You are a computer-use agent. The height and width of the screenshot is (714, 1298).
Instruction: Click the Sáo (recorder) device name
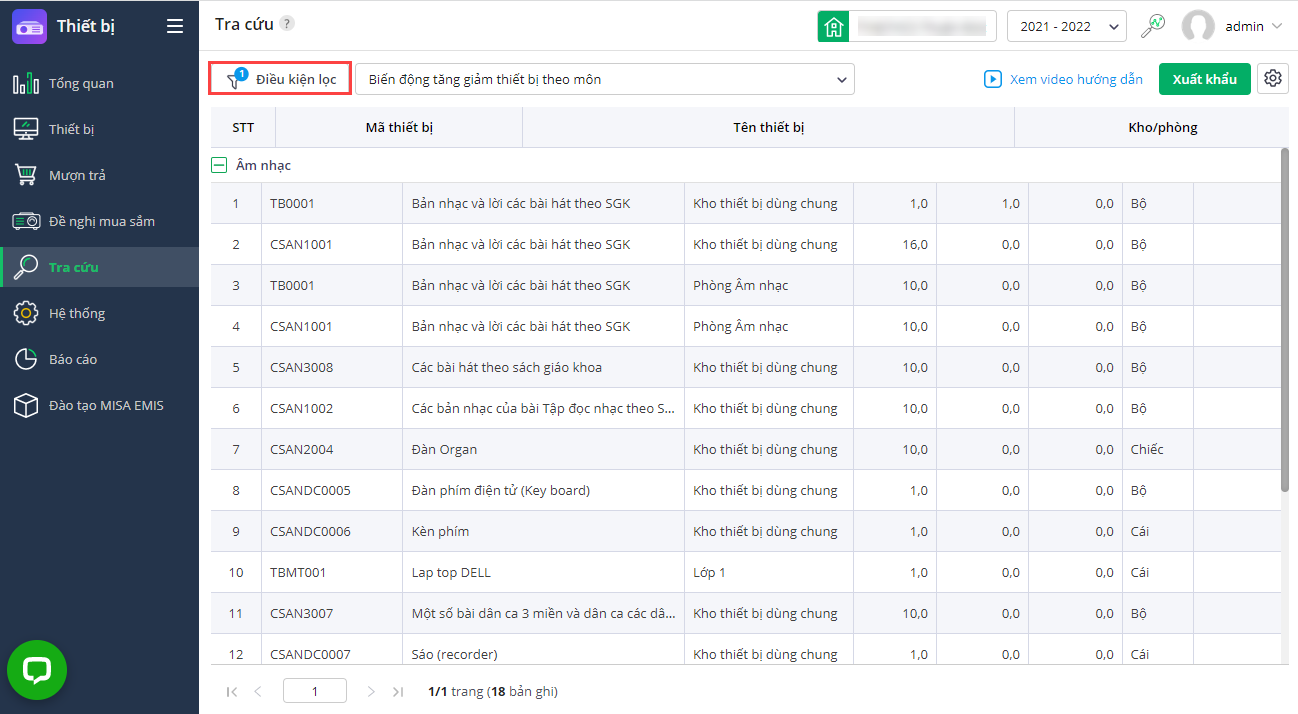coord(454,654)
